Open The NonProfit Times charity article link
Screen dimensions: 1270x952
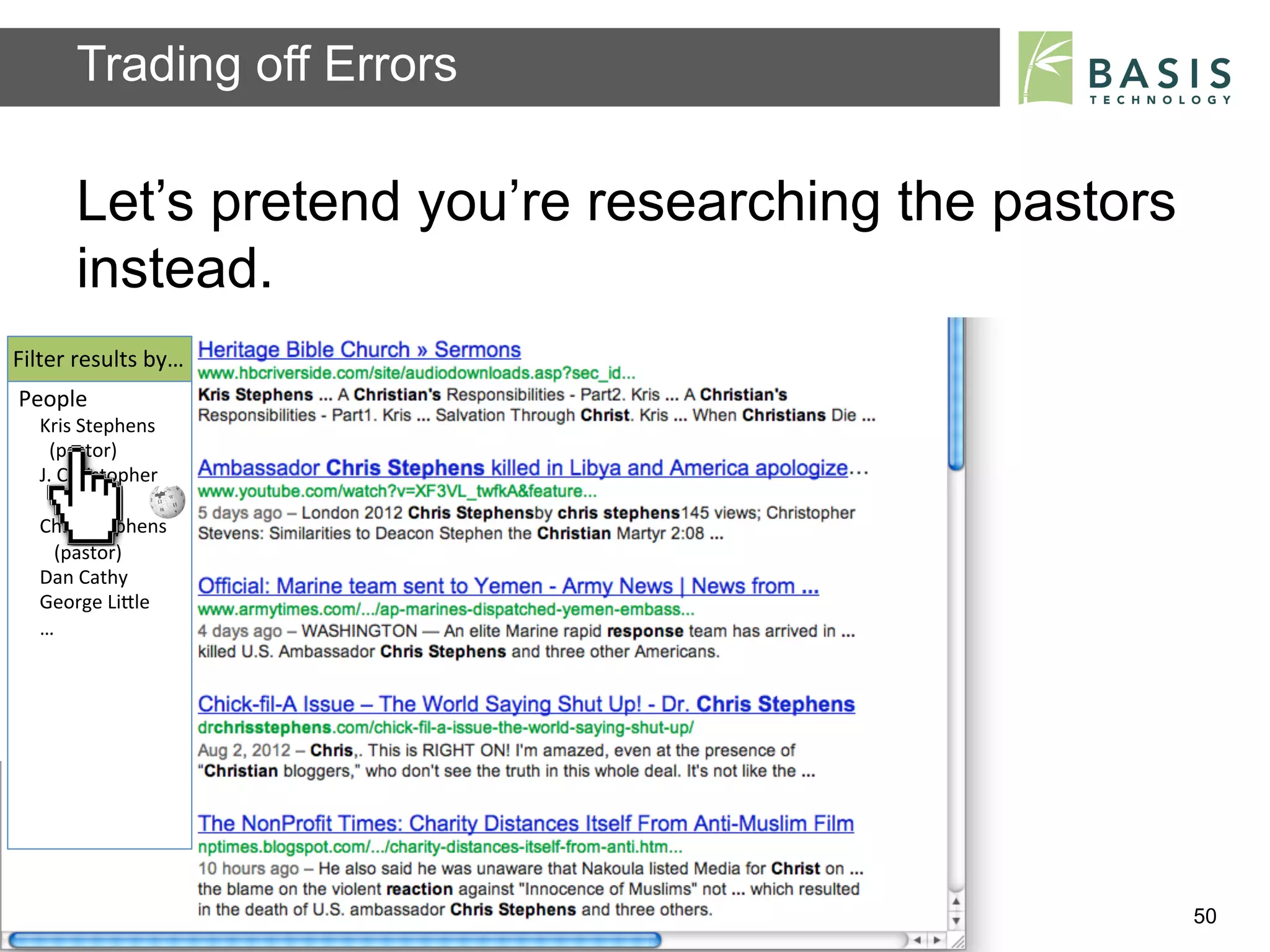click(526, 823)
